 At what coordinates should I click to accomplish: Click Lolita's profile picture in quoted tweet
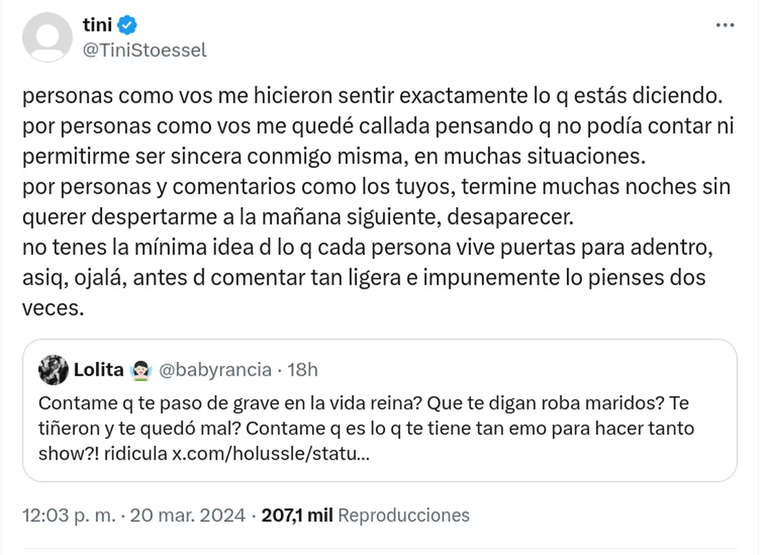53,370
